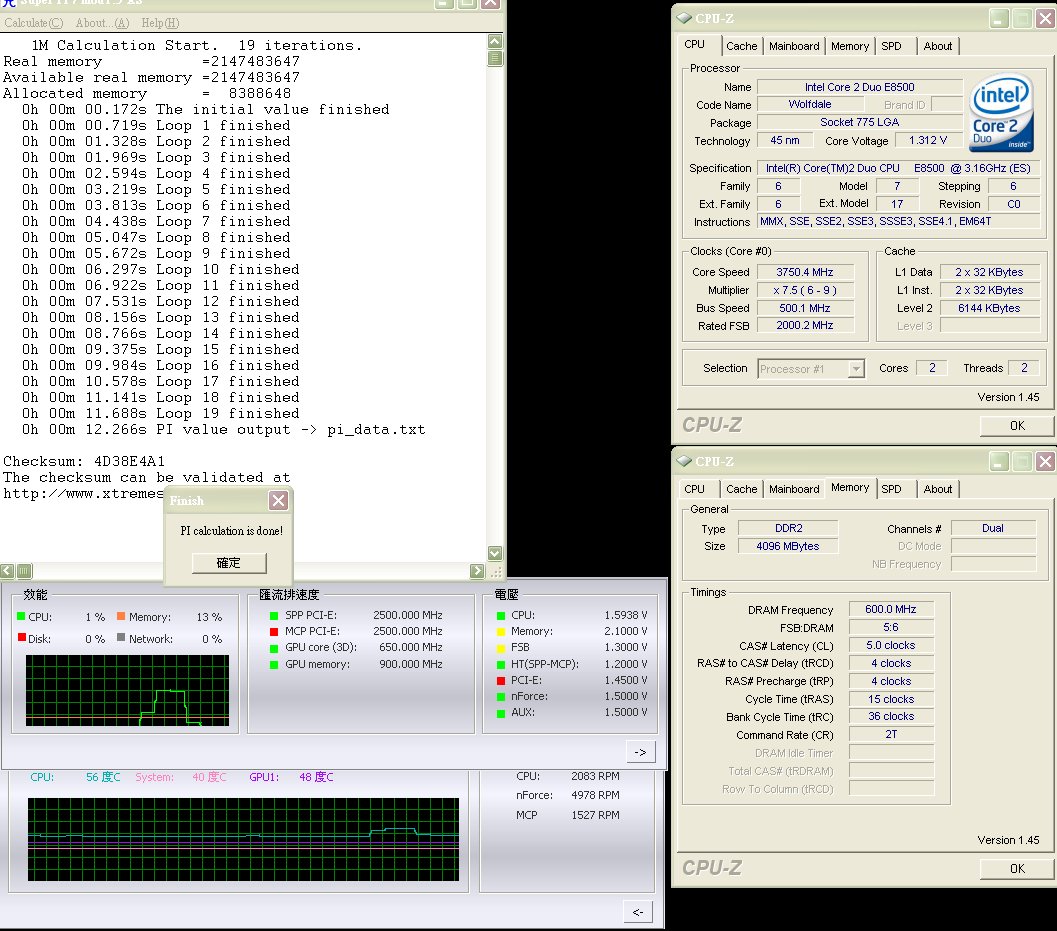Click the title bar icon of the CPU-Z Processor window
The width and height of the screenshot is (1057, 931).
(684, 18)
